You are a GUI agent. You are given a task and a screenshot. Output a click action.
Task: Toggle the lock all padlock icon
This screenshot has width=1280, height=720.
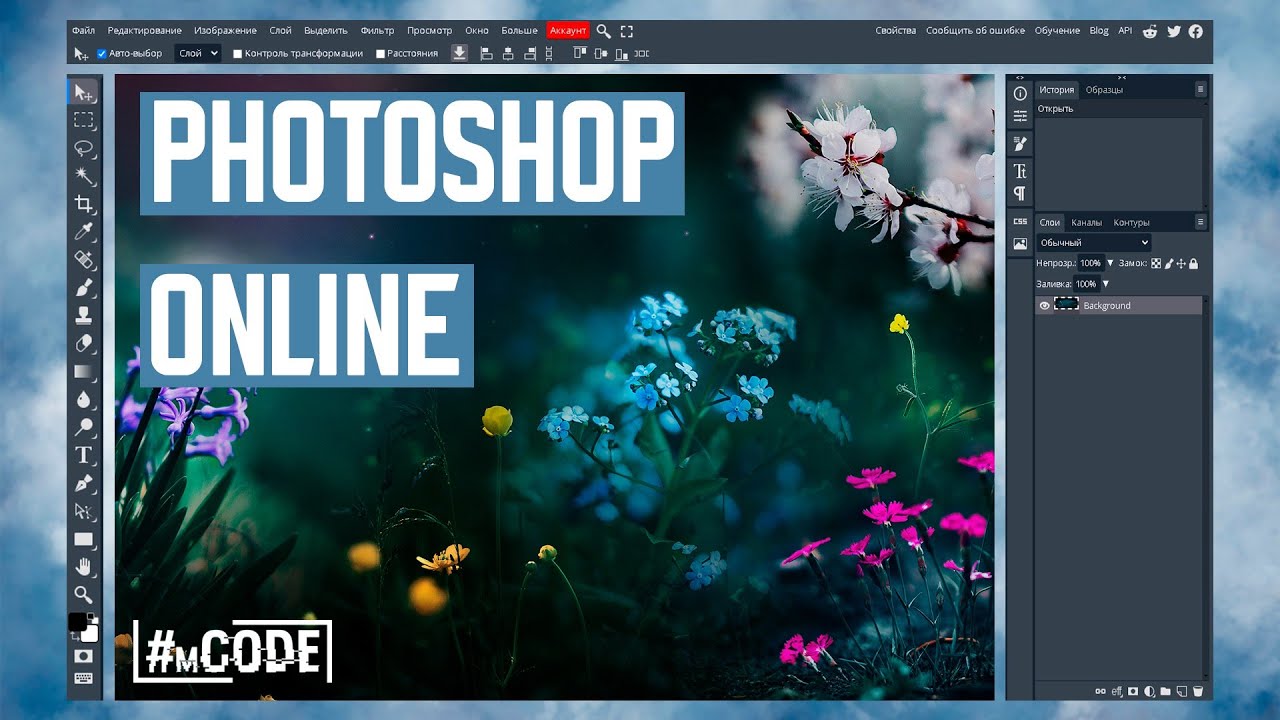coord(1193,264)
